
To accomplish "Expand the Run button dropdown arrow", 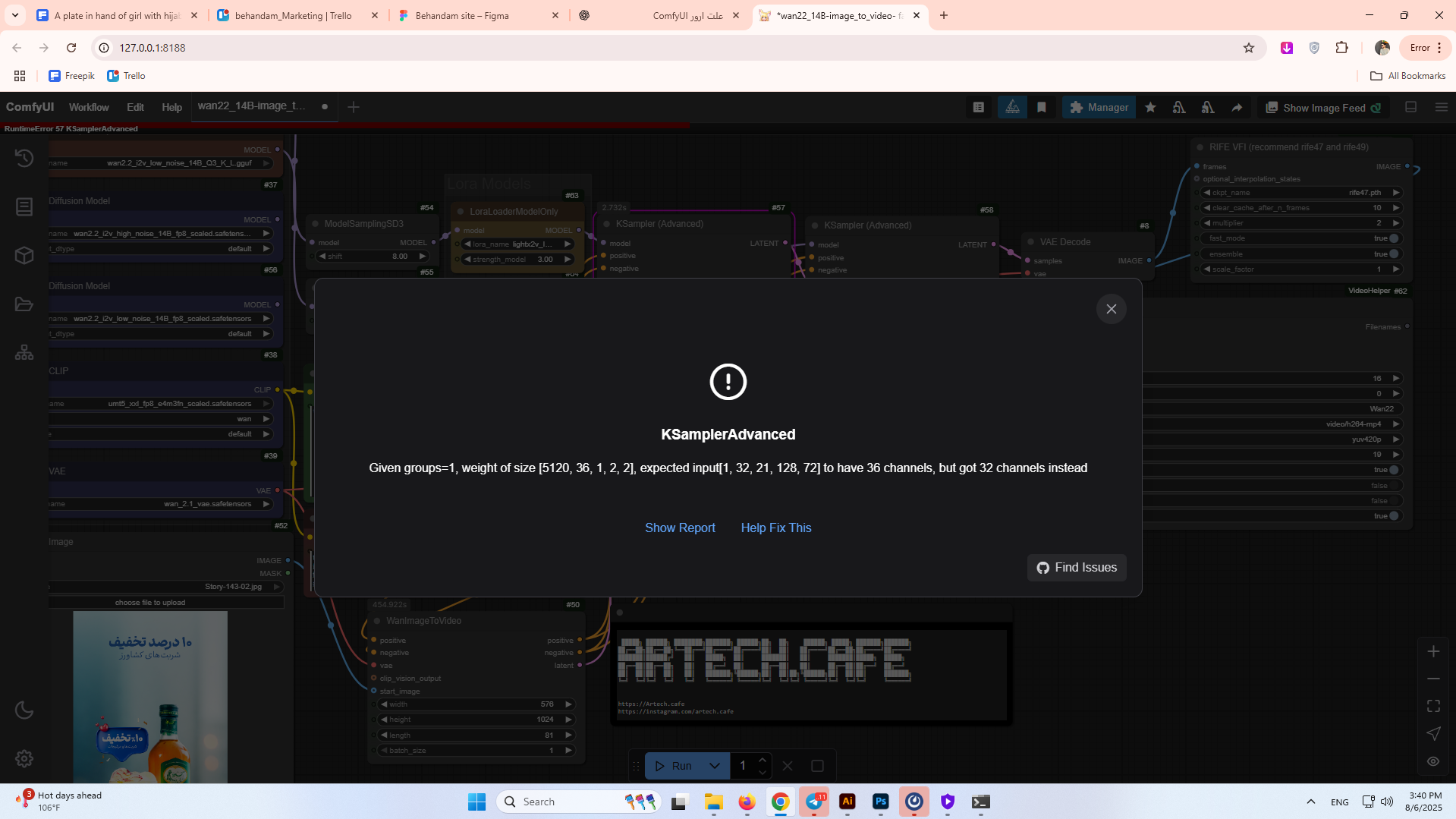I will tap(714, 766).
